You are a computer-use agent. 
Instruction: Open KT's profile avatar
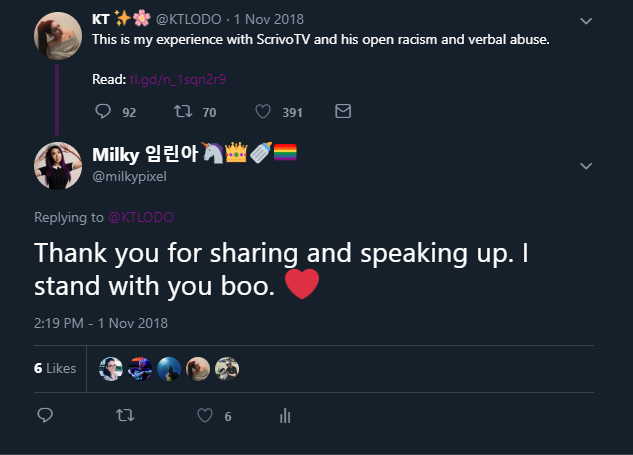click(x=58, y=36)
